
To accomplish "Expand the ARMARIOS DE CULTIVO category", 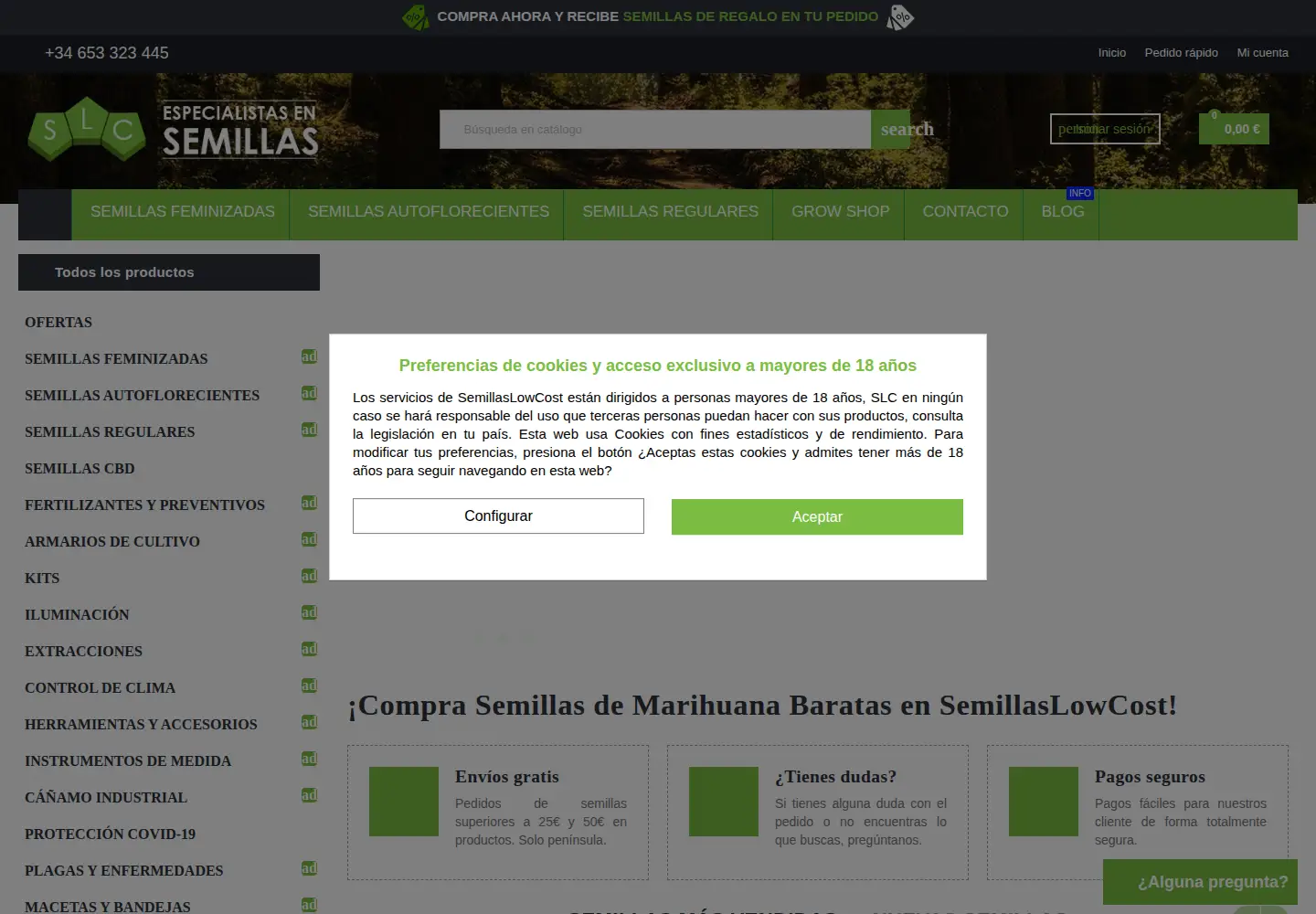I will (x=309, y=539).
